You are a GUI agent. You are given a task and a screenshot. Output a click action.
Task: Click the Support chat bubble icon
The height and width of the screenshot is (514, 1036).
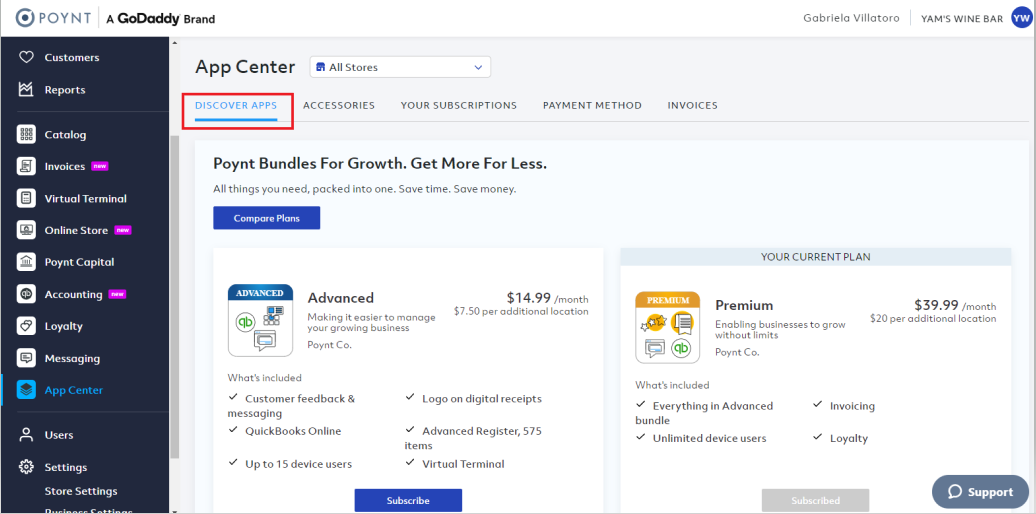point(955,492)
